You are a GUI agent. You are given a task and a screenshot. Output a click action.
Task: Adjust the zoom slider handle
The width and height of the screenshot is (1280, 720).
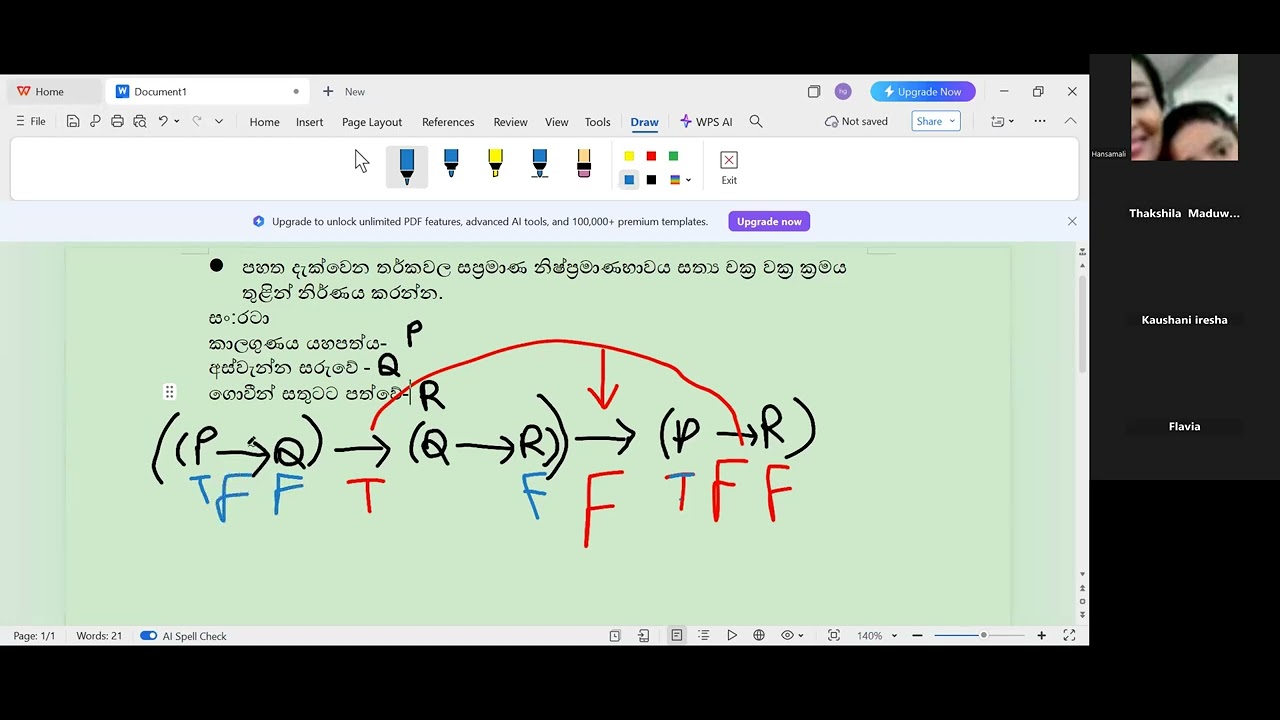(983, 636)
